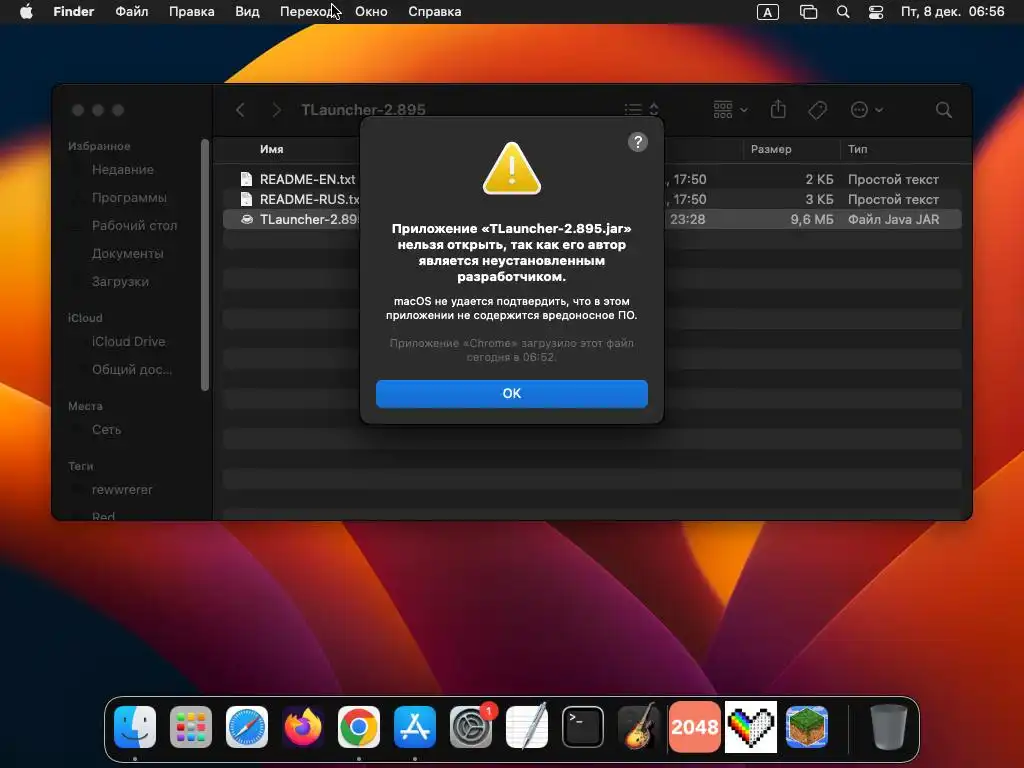Launch Firefox from the Dock
1024x768 pixels.
click(x=303, y=727)
